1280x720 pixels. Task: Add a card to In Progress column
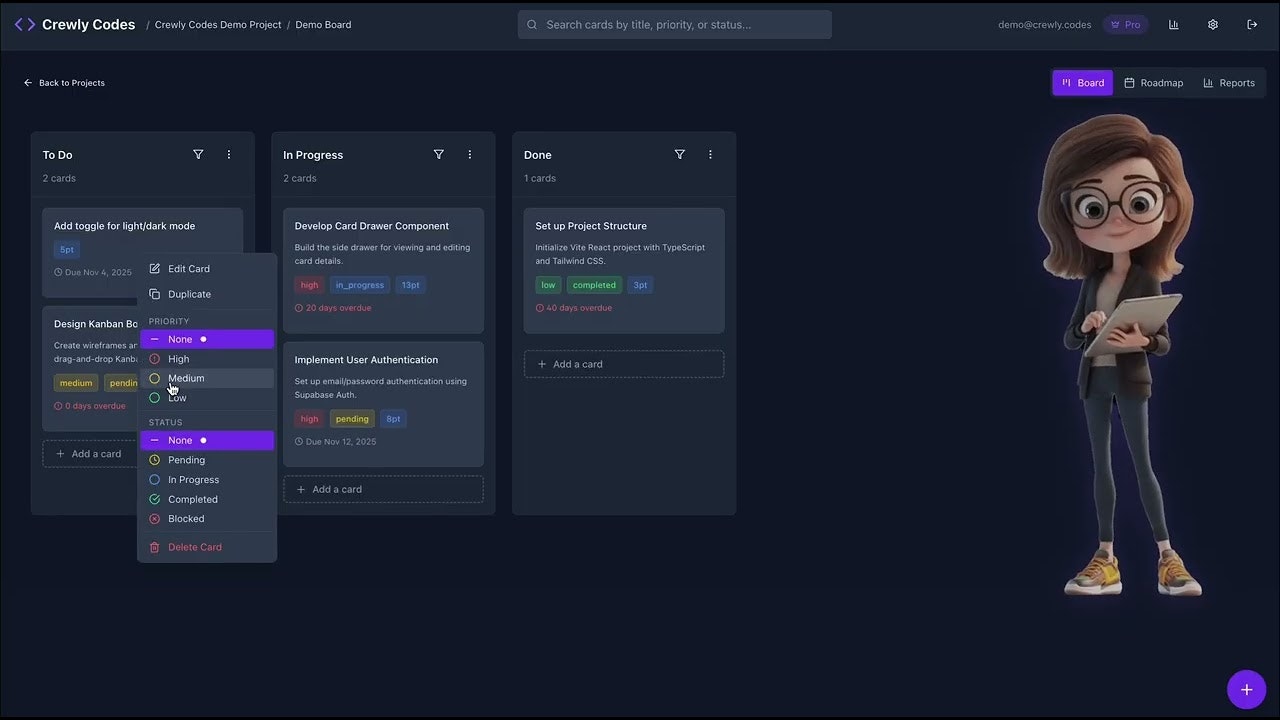(383, 489)
